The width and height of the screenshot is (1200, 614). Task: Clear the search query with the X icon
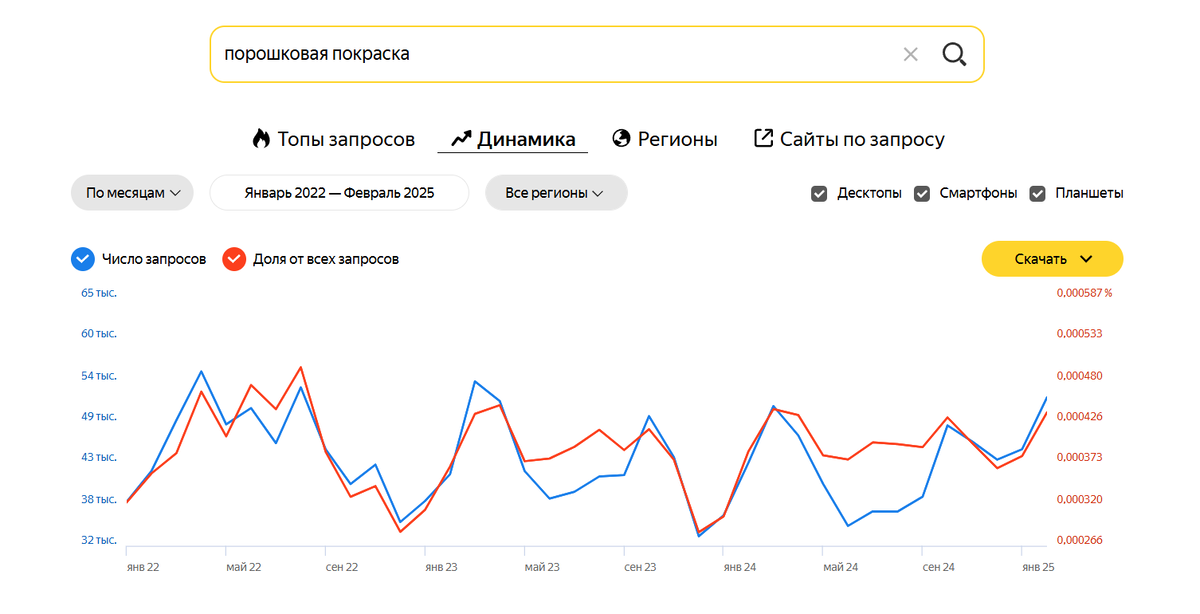coord(910,54)
